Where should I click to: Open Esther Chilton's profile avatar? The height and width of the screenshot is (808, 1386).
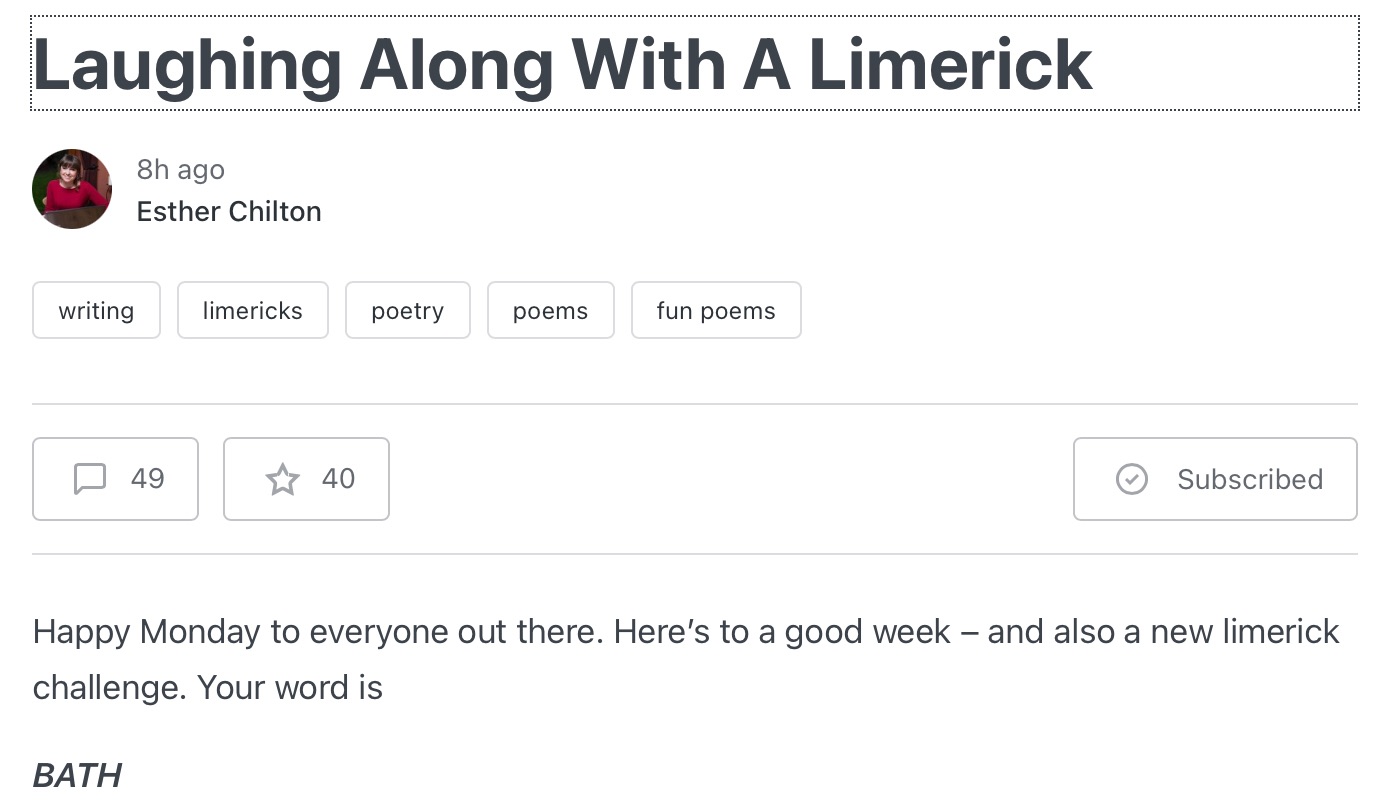(72, 189)
